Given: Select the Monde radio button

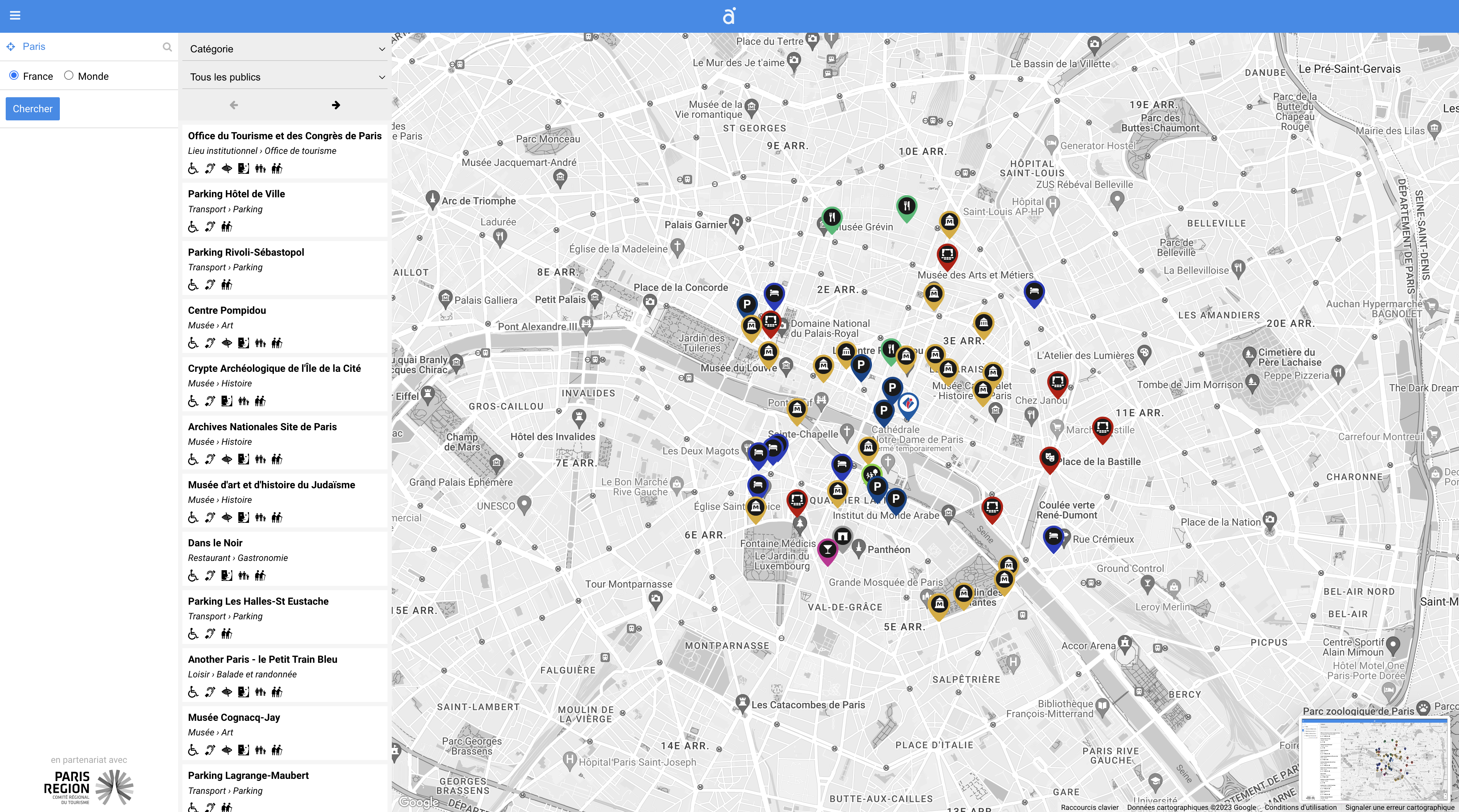Looking at the screenshot, I should click(68, 75).
